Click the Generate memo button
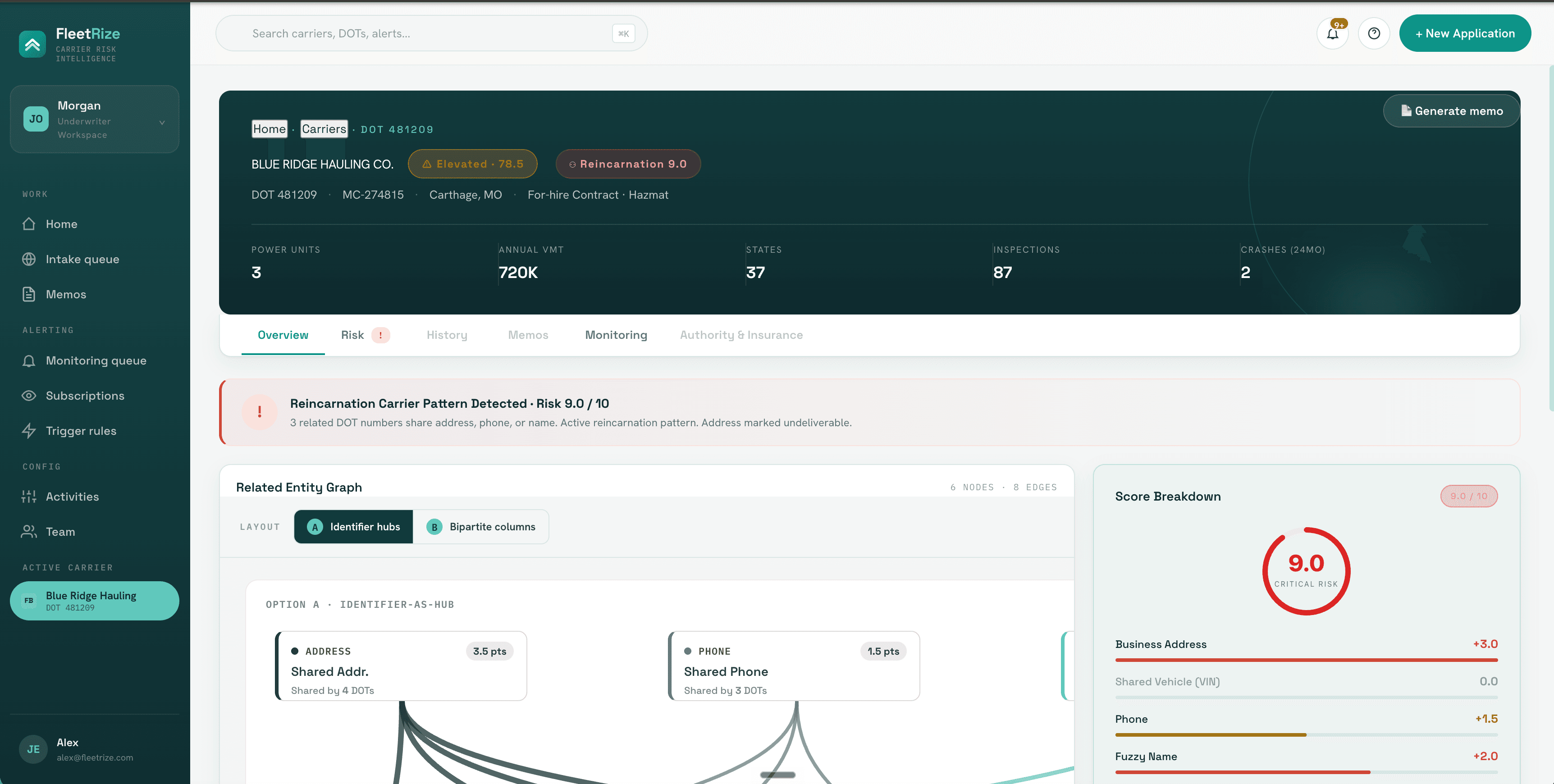1554x784 pixels. [x=1451, y=110]
